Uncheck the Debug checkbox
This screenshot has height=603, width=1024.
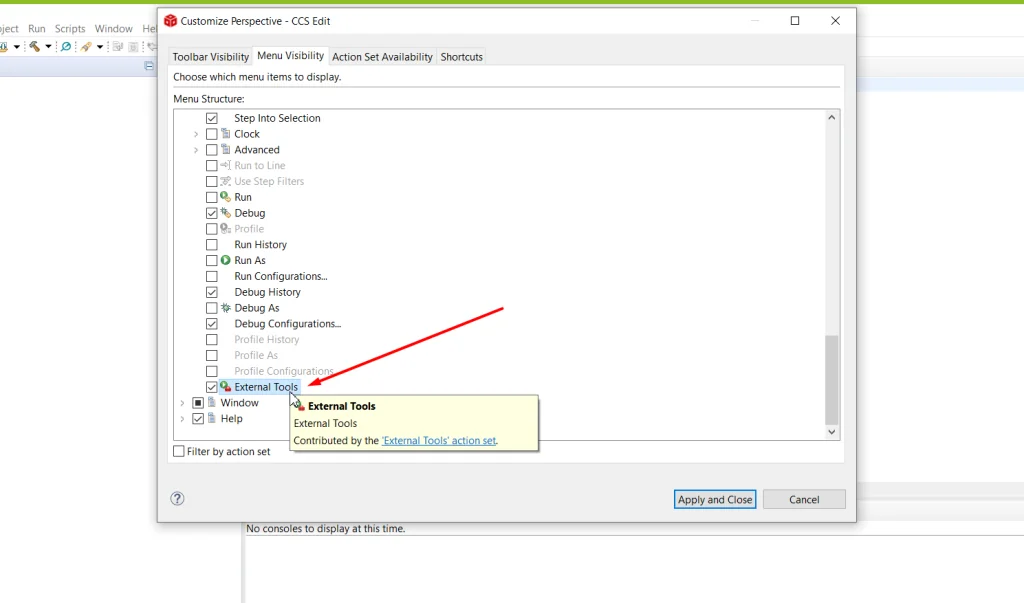[212, 213]
